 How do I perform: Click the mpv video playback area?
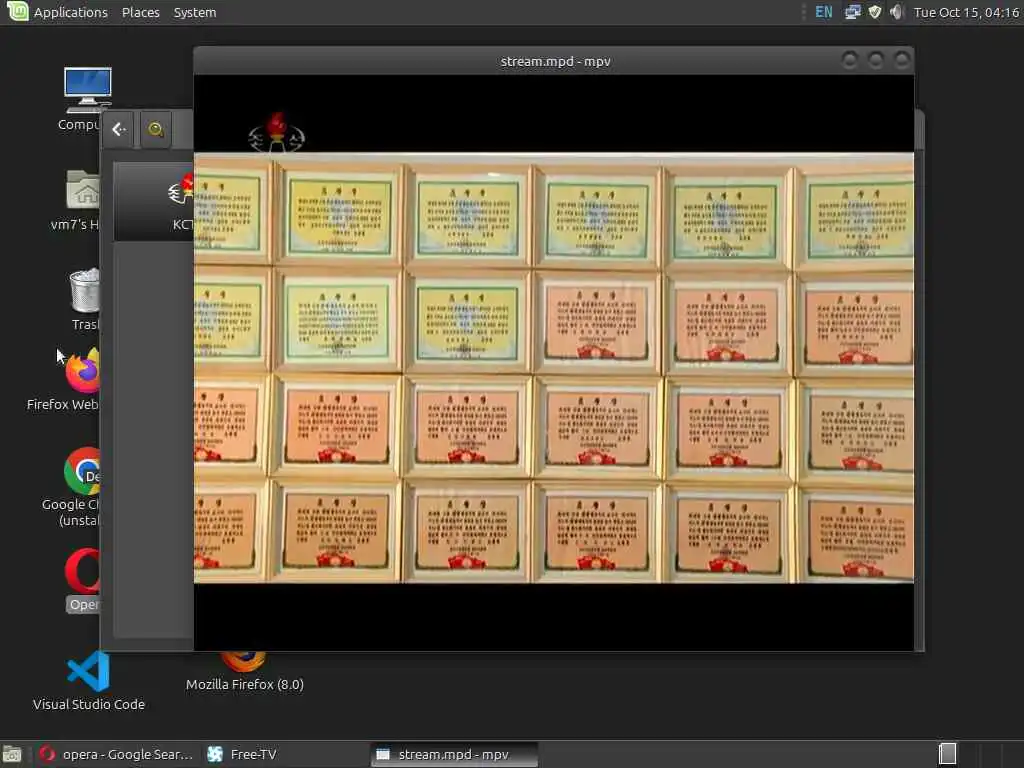554,362
